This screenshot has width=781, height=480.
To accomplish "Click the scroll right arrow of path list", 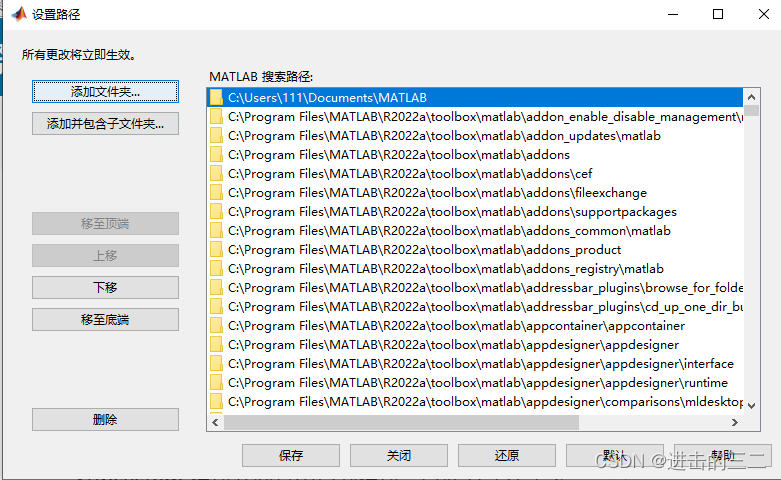I will 735,422.
